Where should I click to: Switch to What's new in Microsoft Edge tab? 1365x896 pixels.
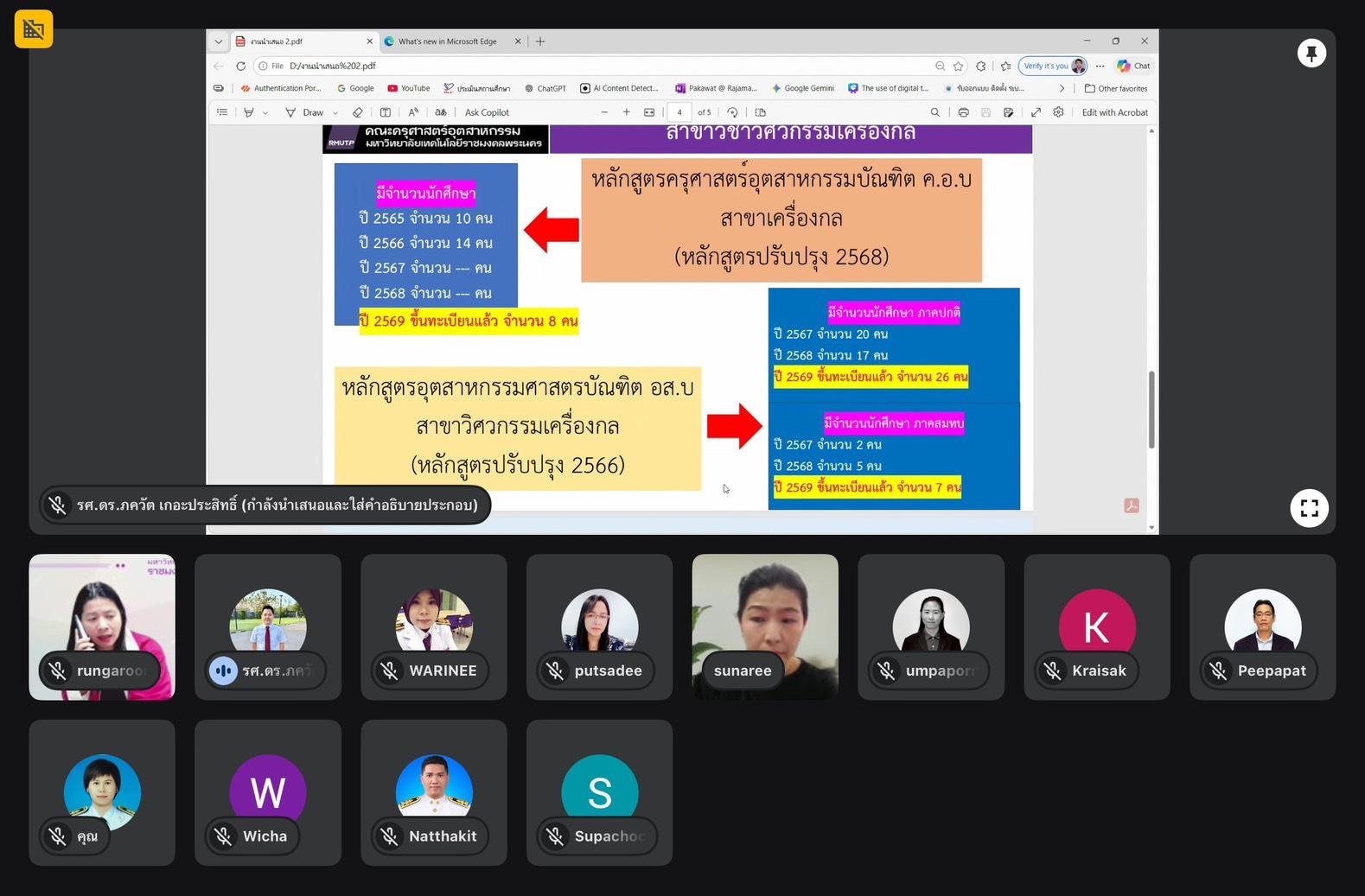click(447, 41)
